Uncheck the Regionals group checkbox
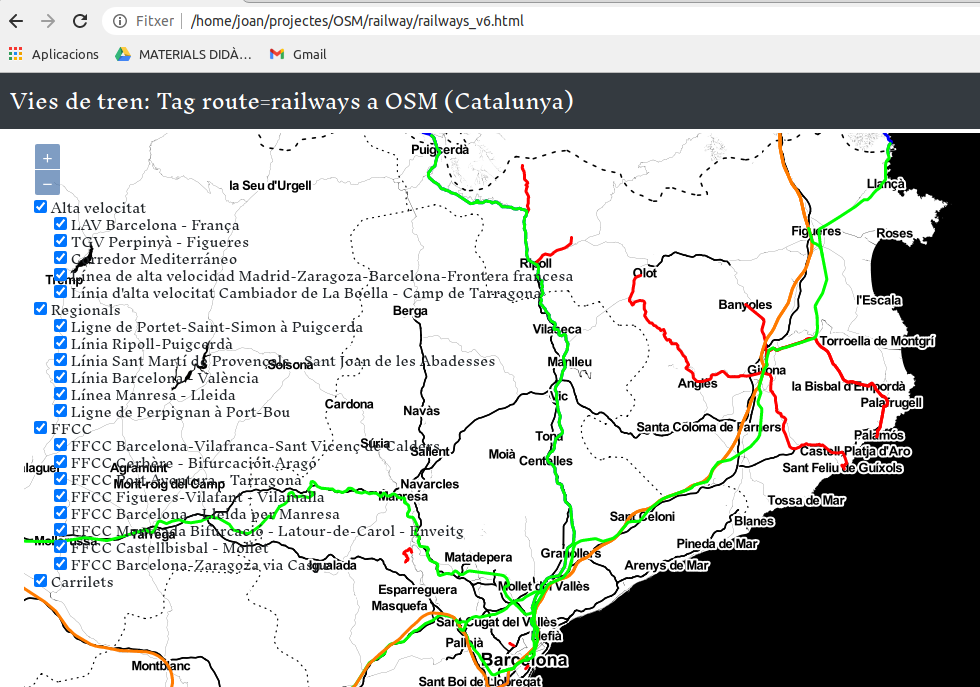 coord(41,310)
